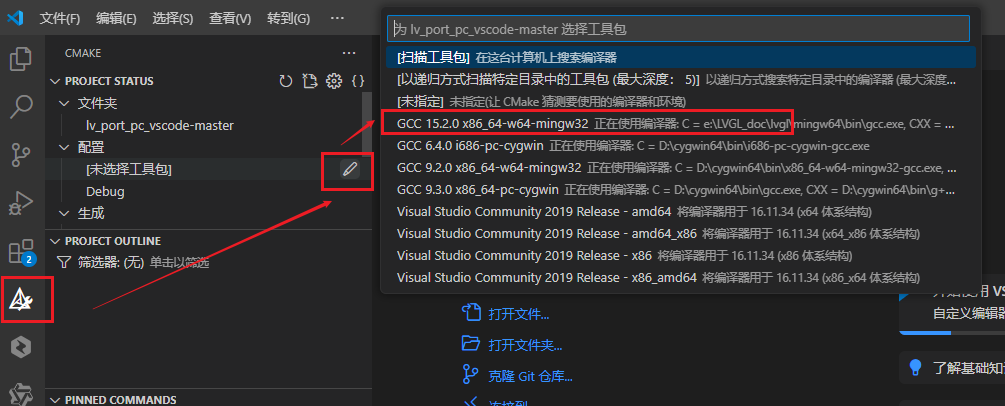Click the 克隆 Git 仓库... link

530,375
